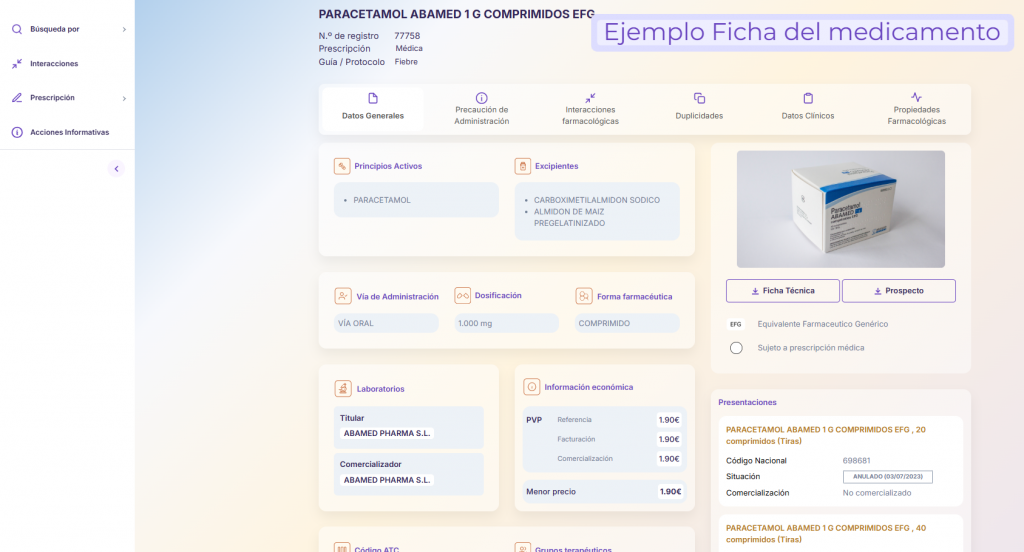
Task: Click the Vía de Administración icon
Action: point(343,296)
